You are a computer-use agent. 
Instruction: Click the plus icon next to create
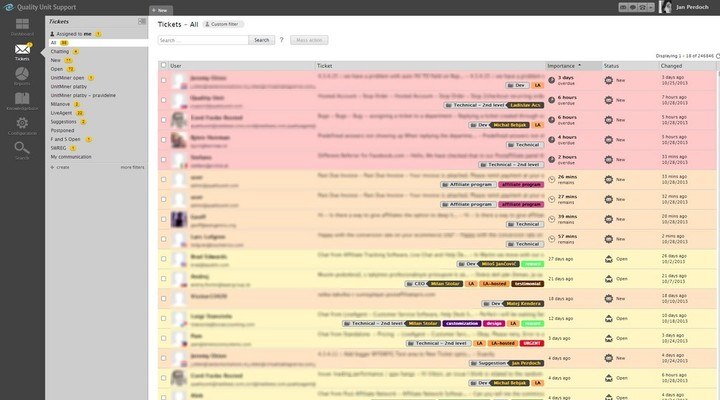[x=52, y=167]
